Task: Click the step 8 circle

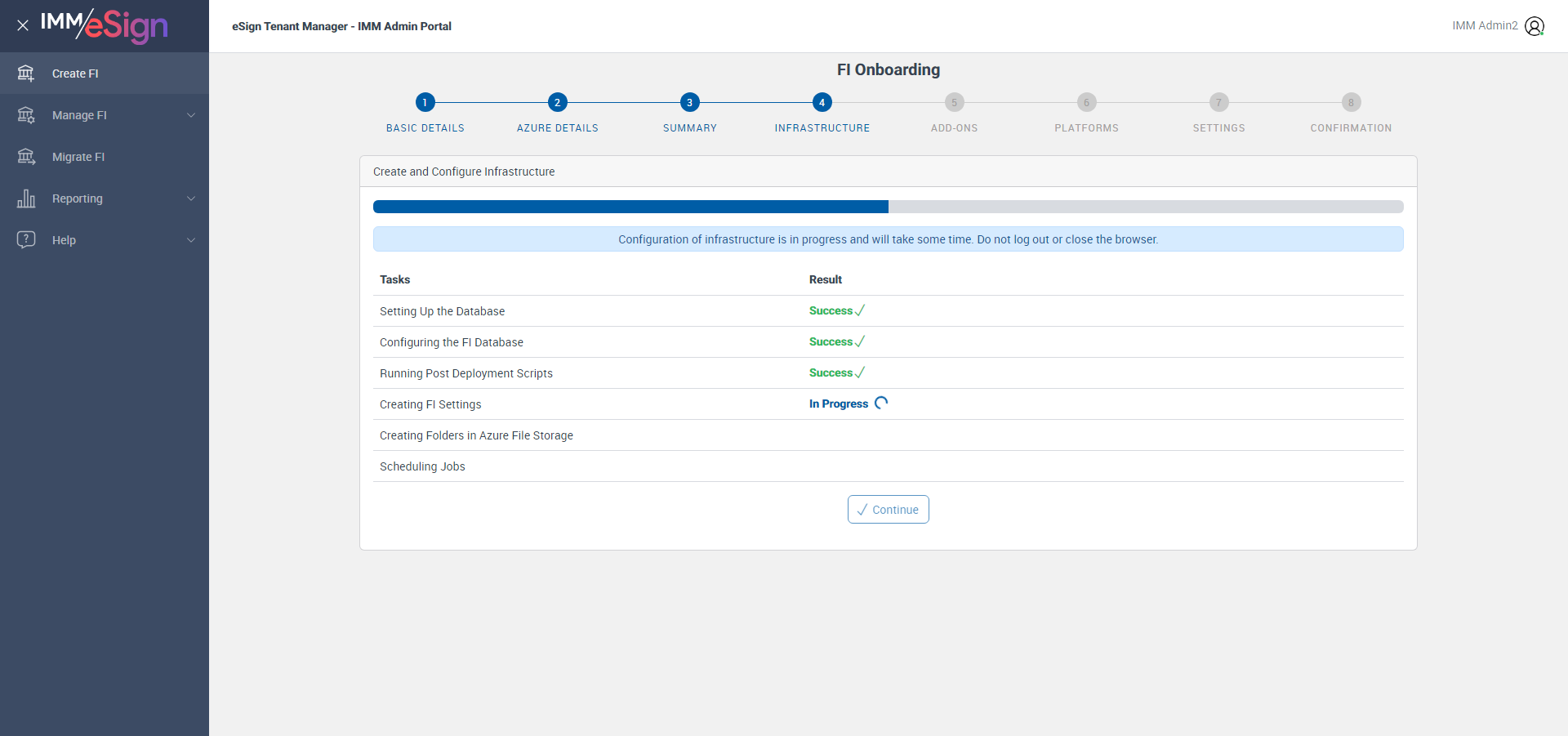Action: (1351, 102)
